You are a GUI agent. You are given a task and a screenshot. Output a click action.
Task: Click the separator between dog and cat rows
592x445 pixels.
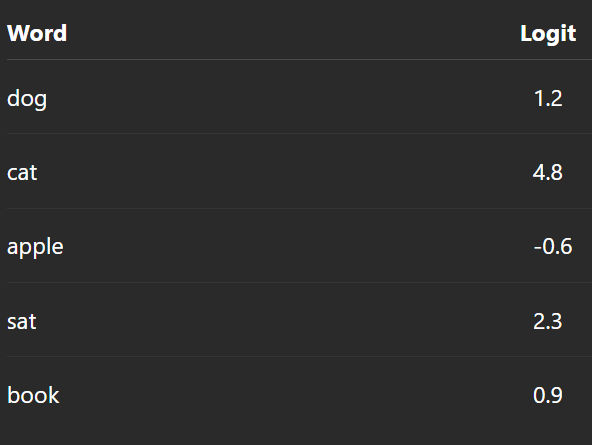point(299,133)
